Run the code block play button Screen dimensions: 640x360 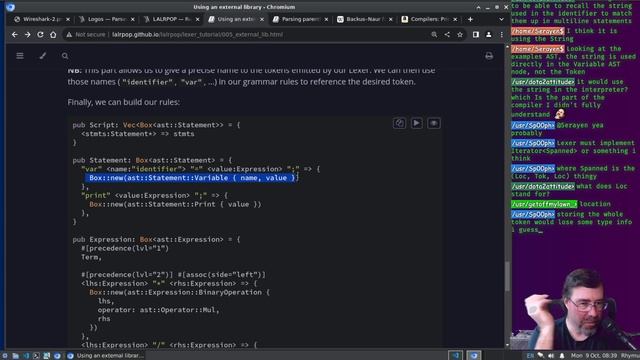pyautogui.click(x=416, y=123)
